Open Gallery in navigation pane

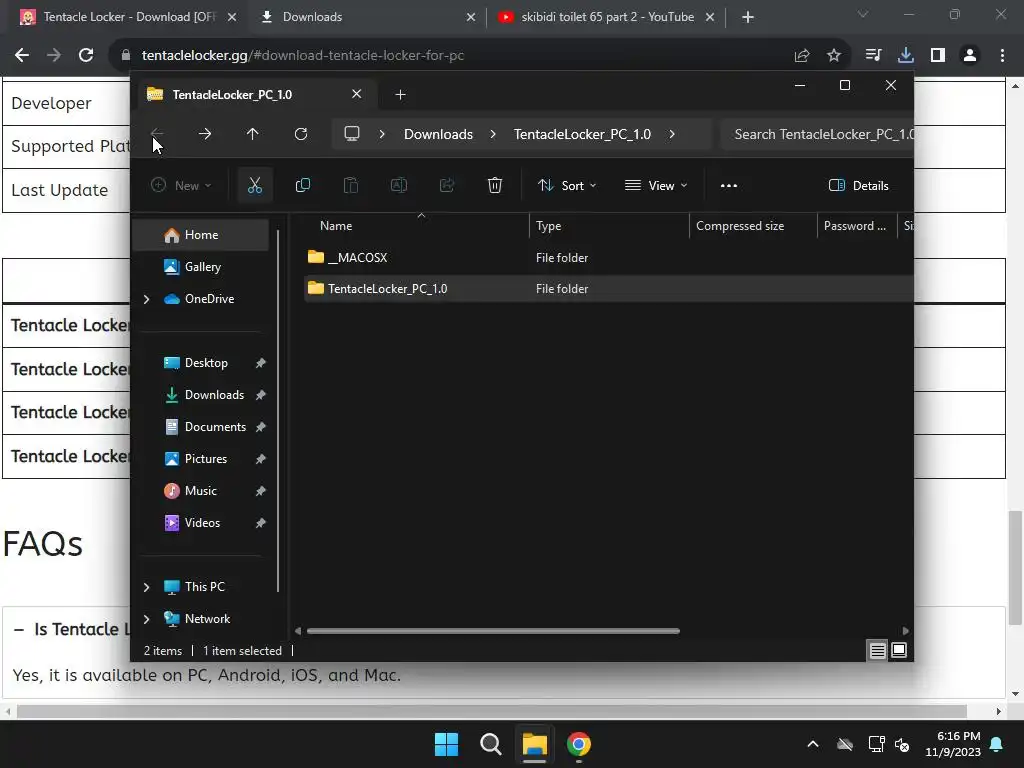pyautogui.click(x=201, y=267)
